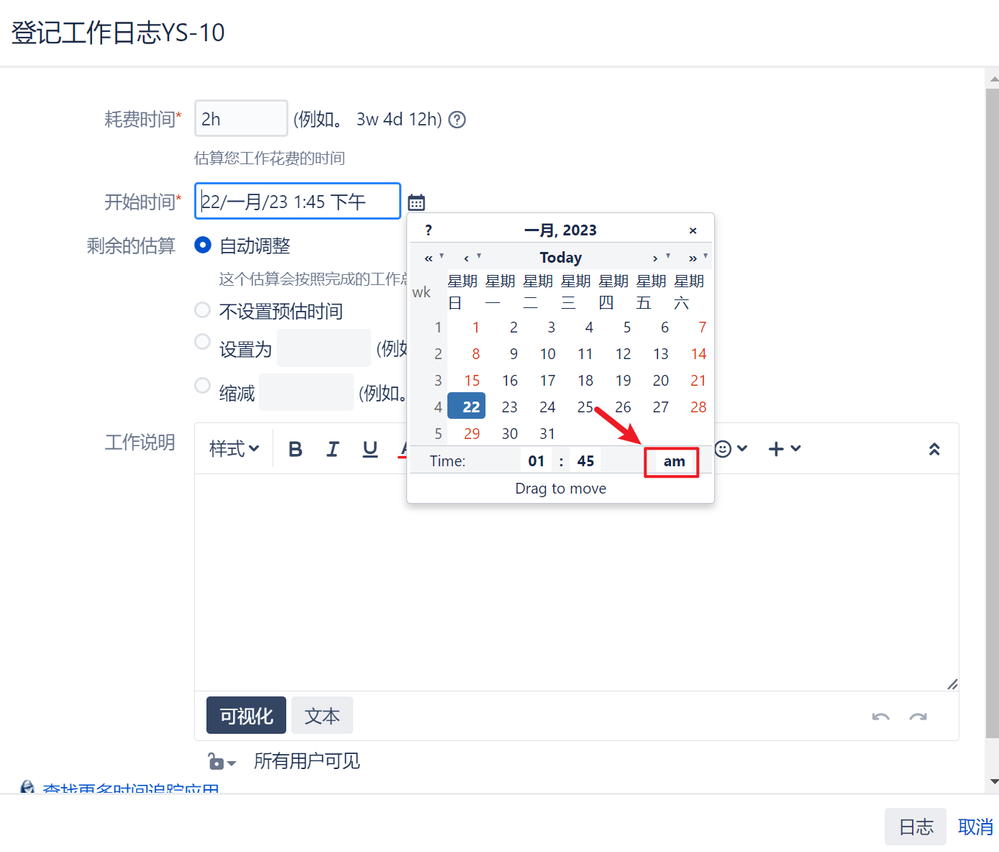Select date 30 in the calendar
Screen dimensions: 999x852
point(509,433)
